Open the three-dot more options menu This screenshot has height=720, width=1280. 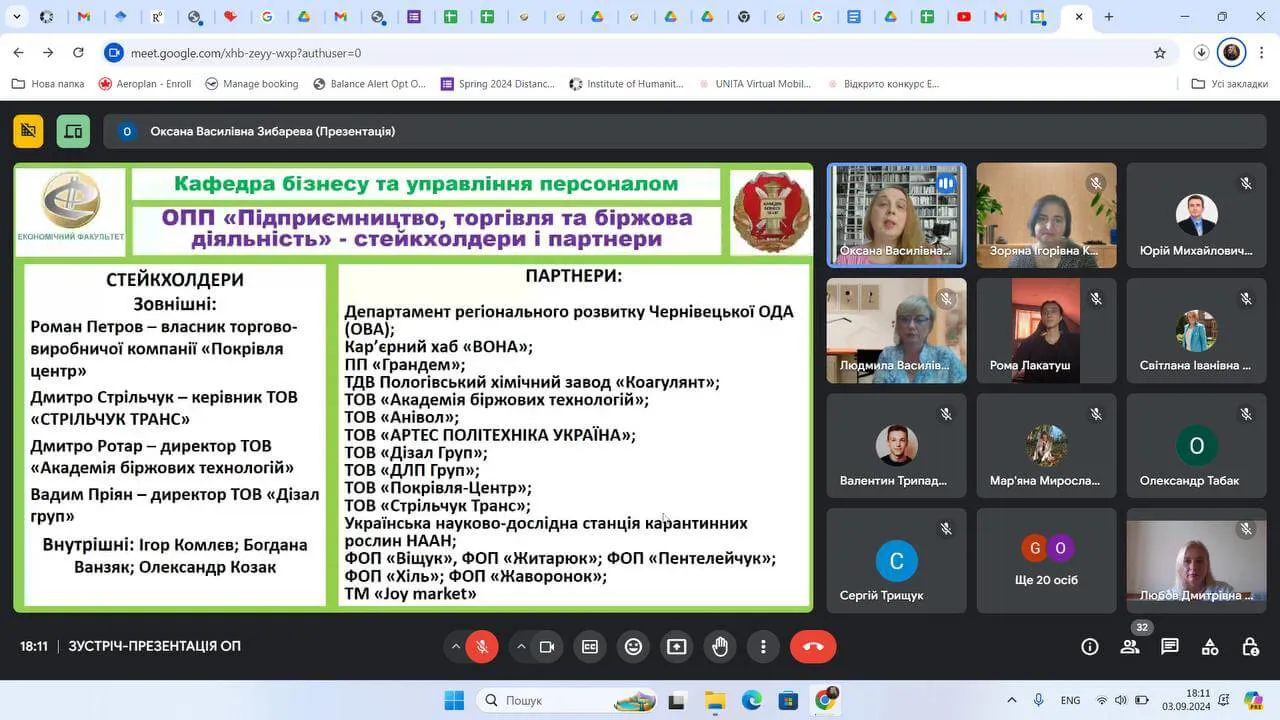[763, 647]
